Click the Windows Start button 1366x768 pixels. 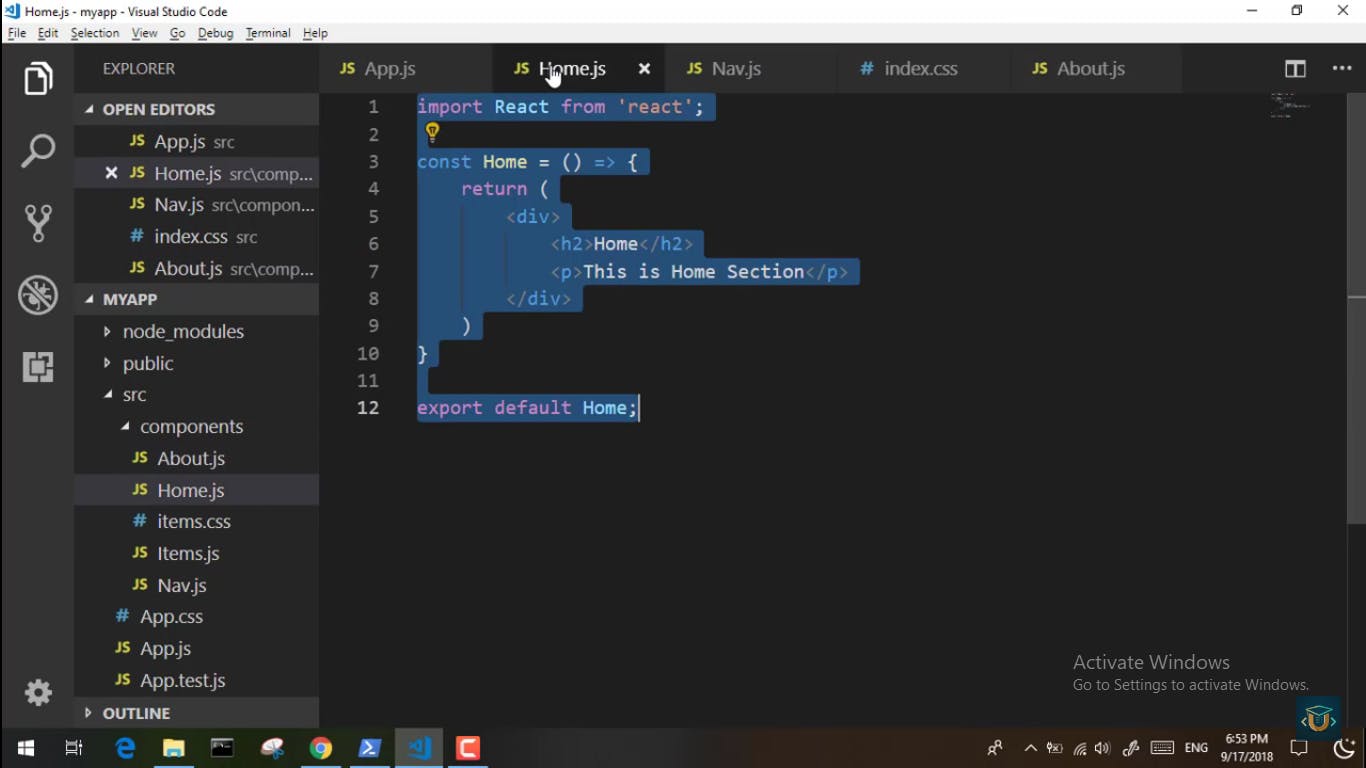(26, 748)
